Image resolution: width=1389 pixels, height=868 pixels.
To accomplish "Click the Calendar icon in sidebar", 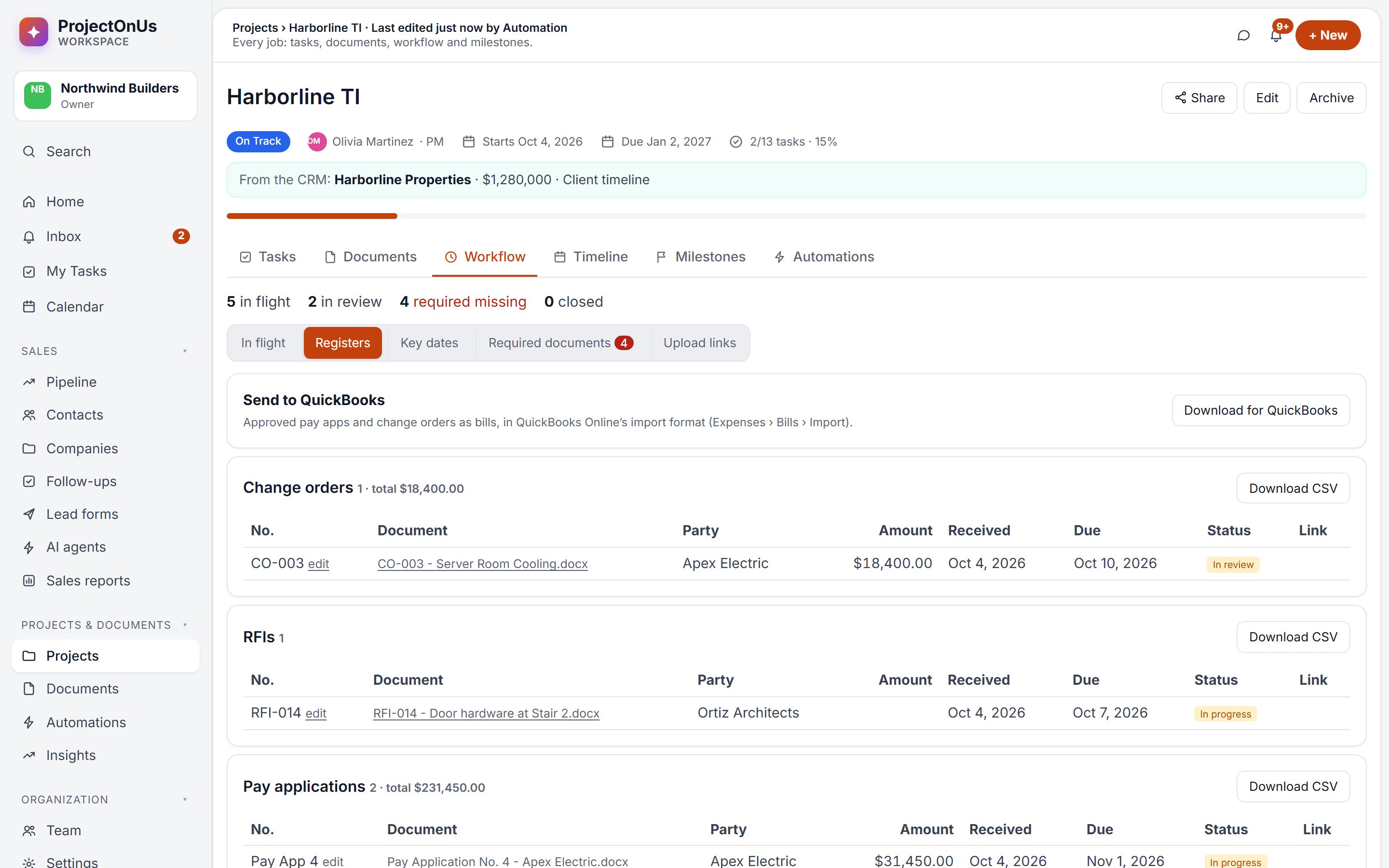I will (29, 307).
